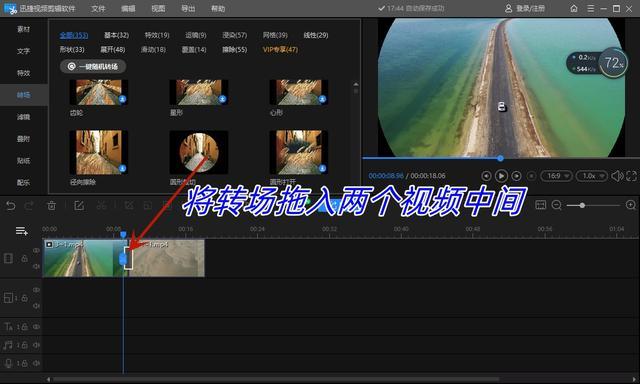This screenshot has height=384, width=640.
Task: Open the 导出 menu
Action: 188,9
